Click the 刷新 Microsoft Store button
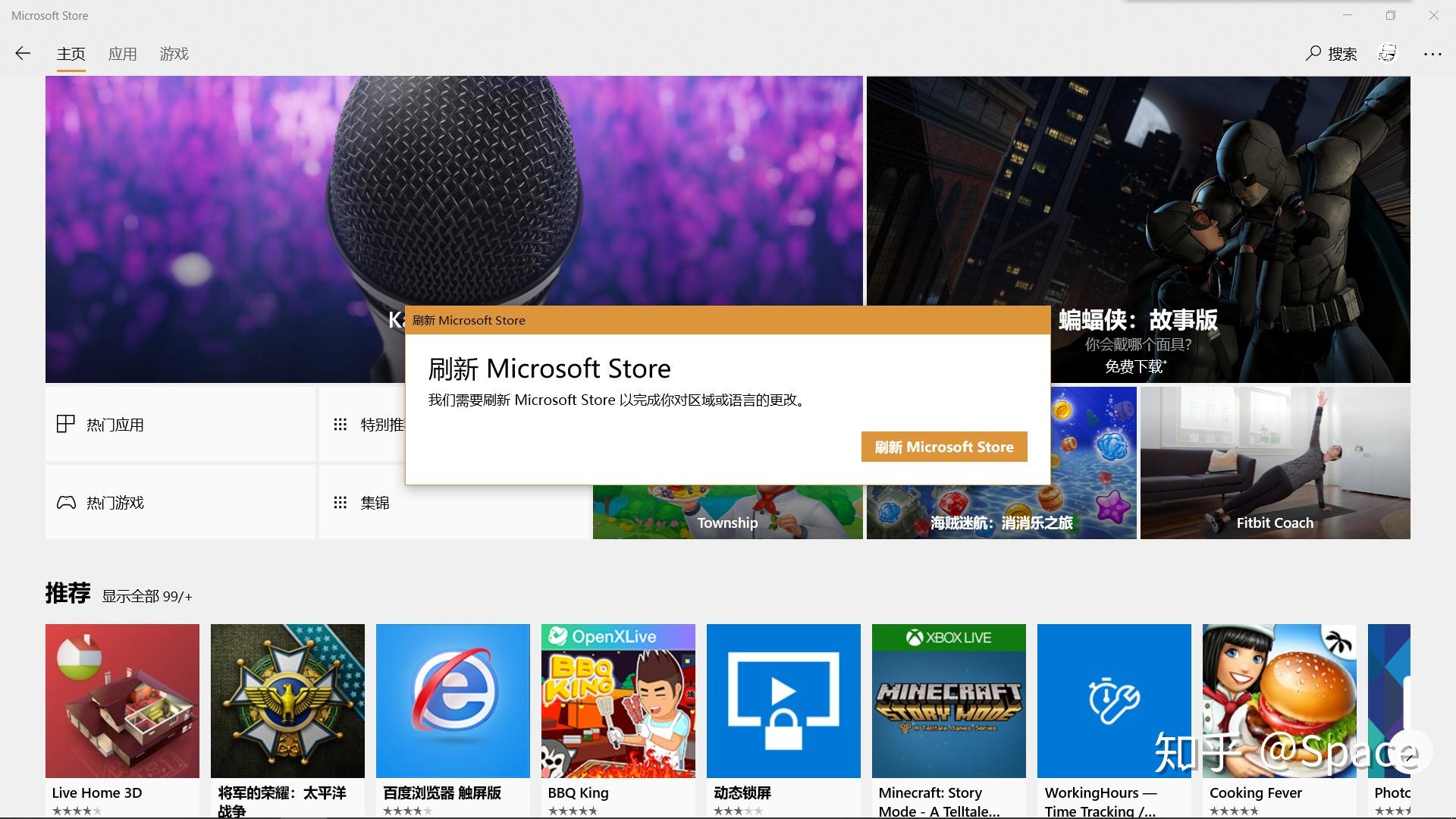Viewport: 1456px width, 819px height. pyautogui.click(x=944, y=447)
